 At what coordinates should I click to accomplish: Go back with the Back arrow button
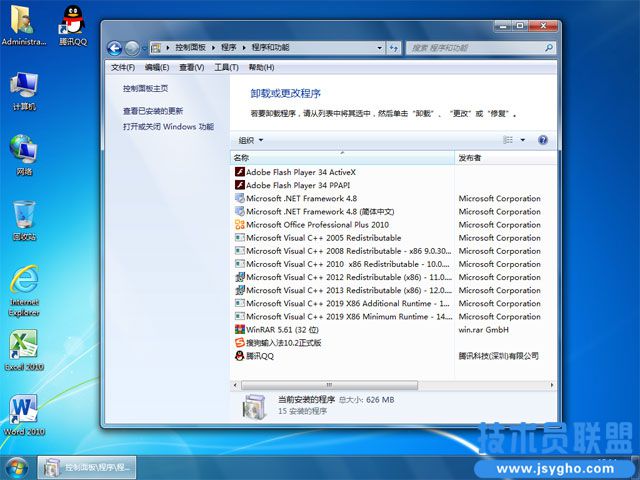tap(115, 48)
